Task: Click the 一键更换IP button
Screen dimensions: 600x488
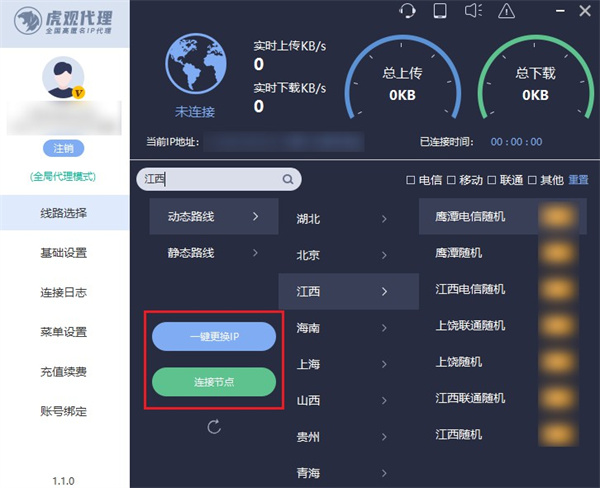Action: point(214,336)
